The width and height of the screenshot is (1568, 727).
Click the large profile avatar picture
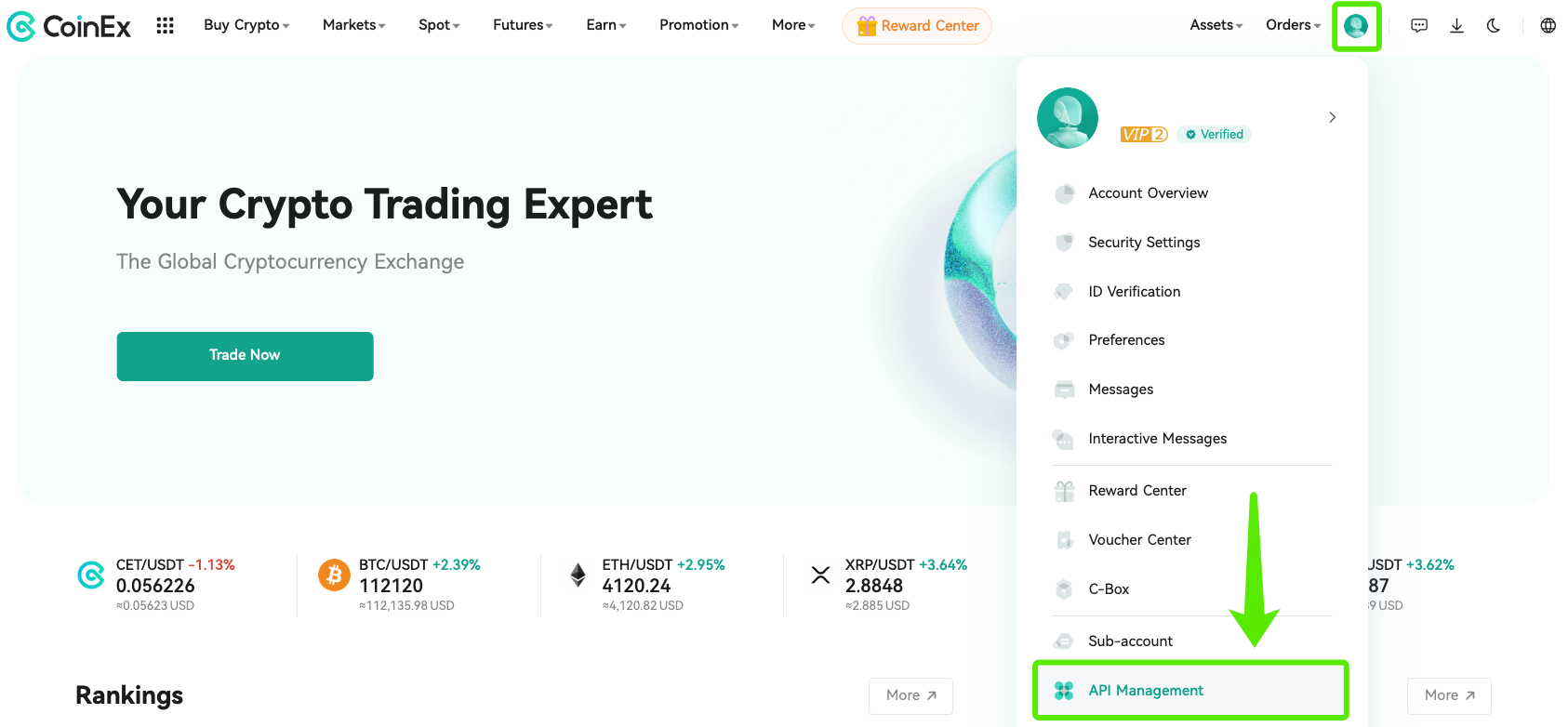coord(1068,118)
